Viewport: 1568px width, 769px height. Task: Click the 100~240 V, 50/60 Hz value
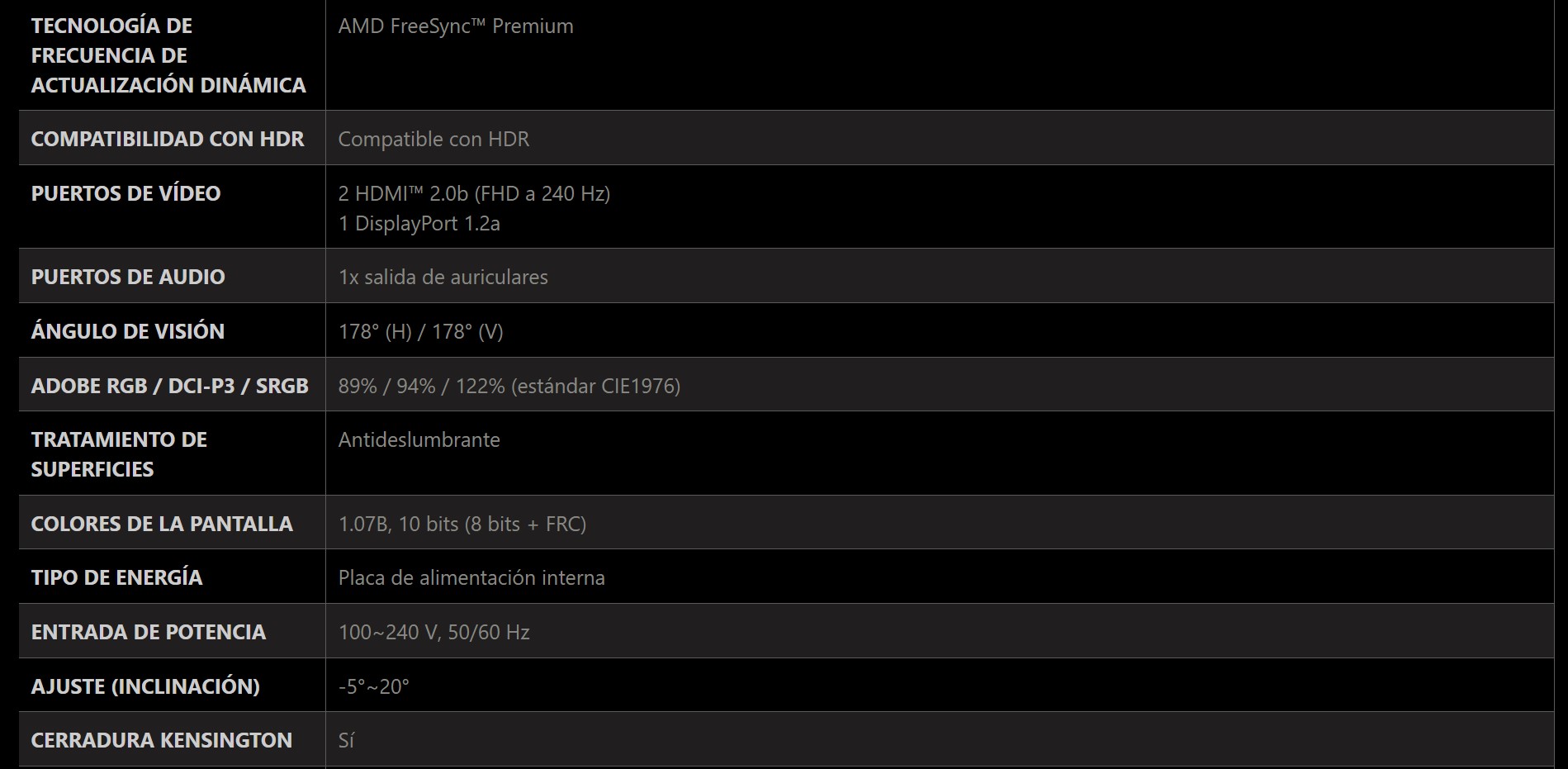[433, 632]
